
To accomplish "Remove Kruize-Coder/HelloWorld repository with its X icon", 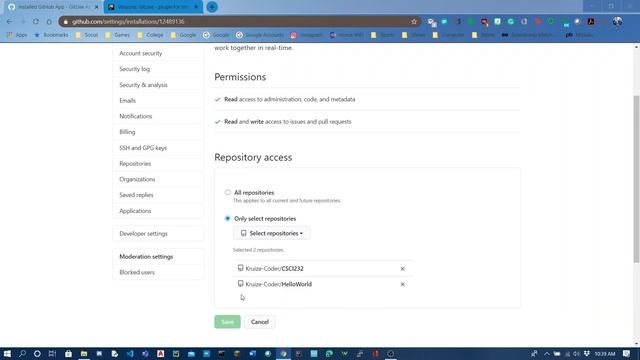I will pyautogui.click(x=402, y=284).
